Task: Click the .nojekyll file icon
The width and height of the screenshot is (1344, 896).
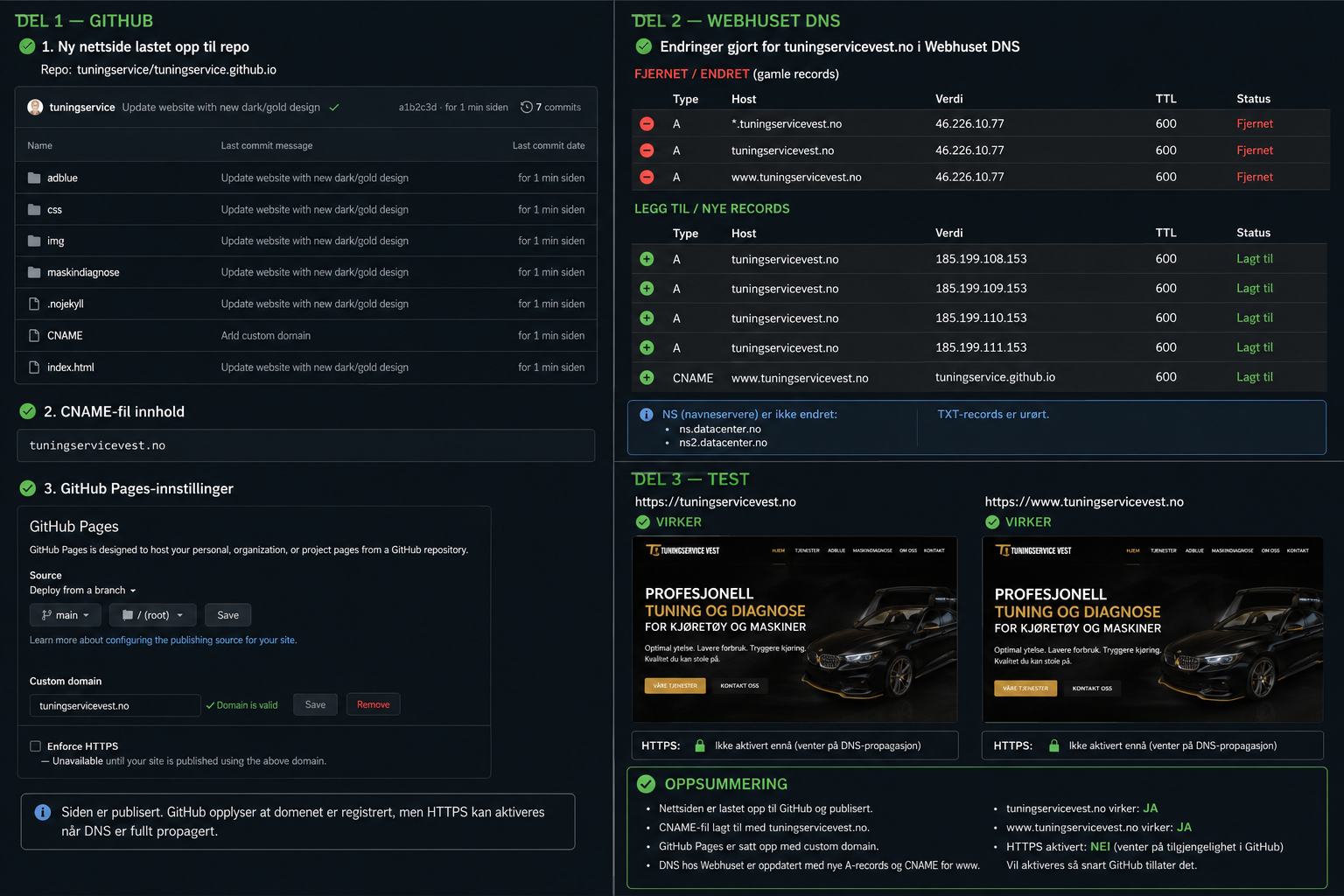Action: coord(34,304)
